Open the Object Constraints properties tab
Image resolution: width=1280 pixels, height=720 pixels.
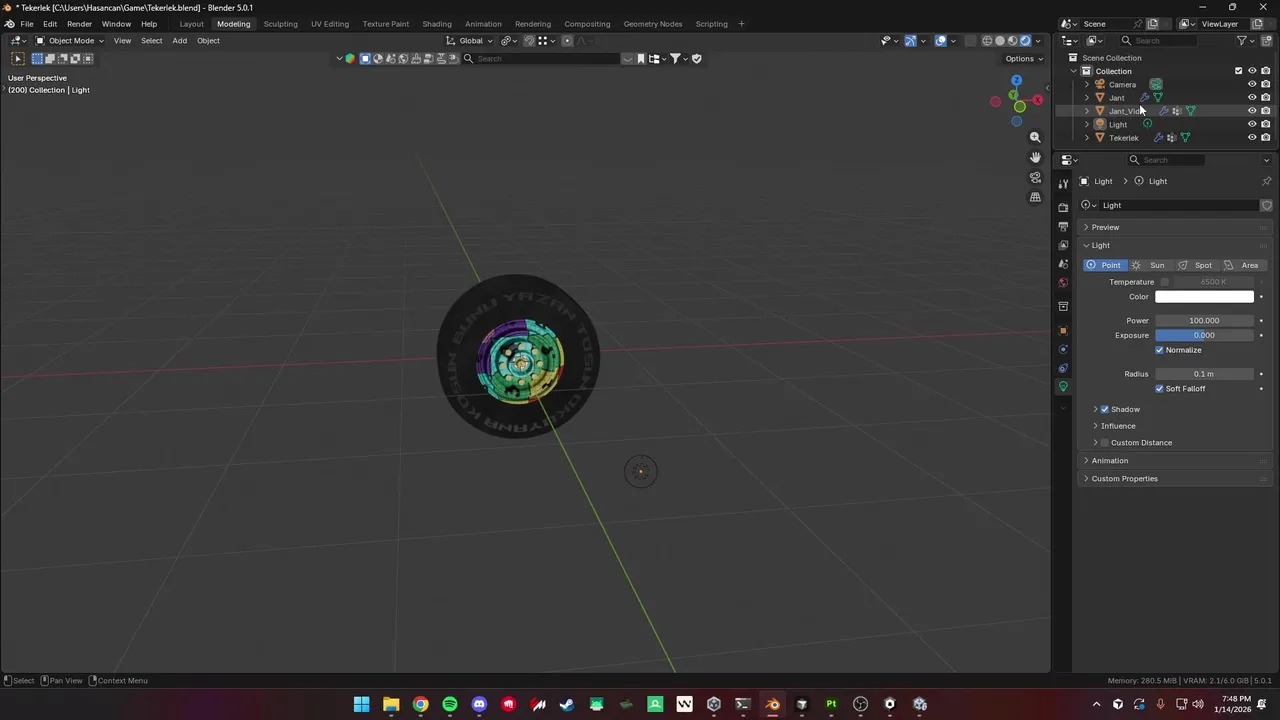1063,368
